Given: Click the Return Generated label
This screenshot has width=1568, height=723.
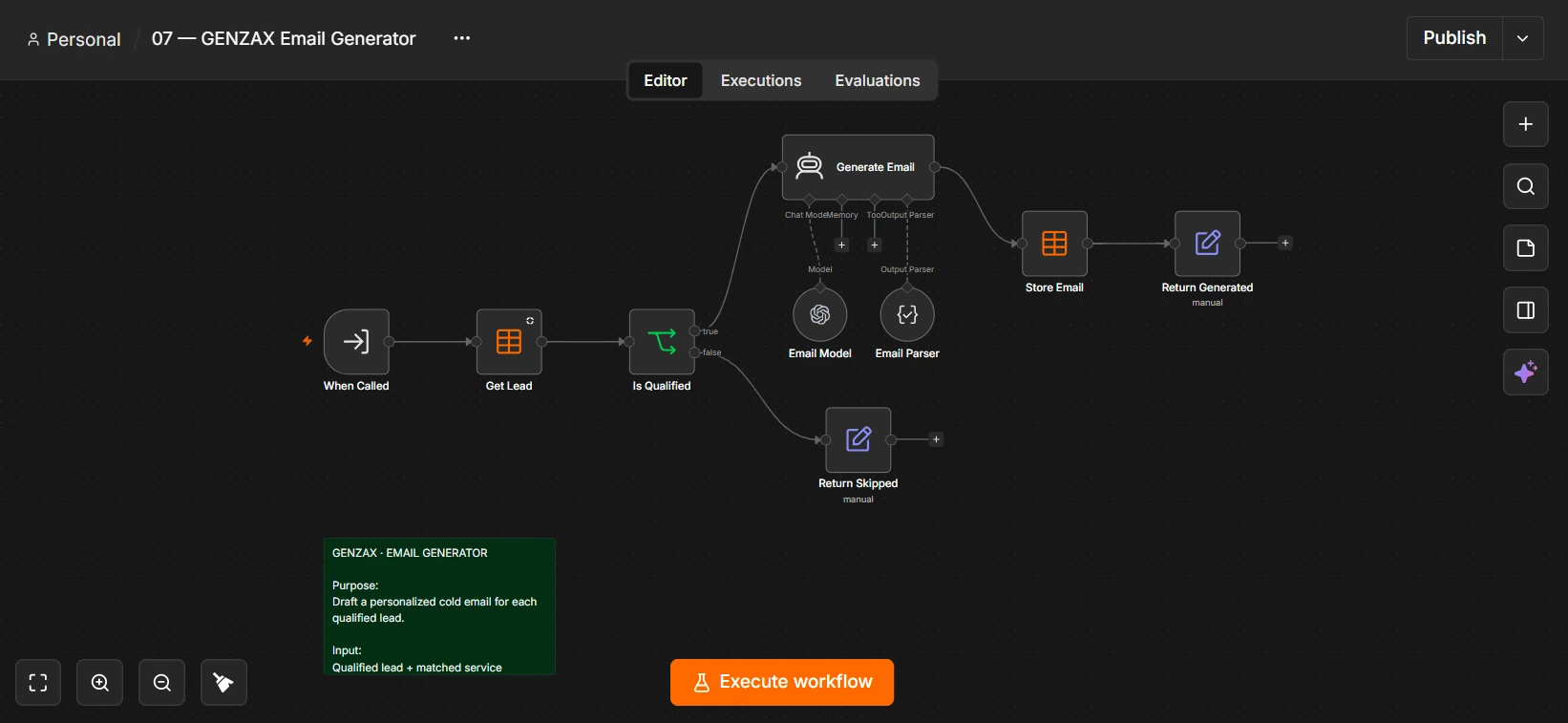Looking at the screenshot, I should pos(1207,287).
